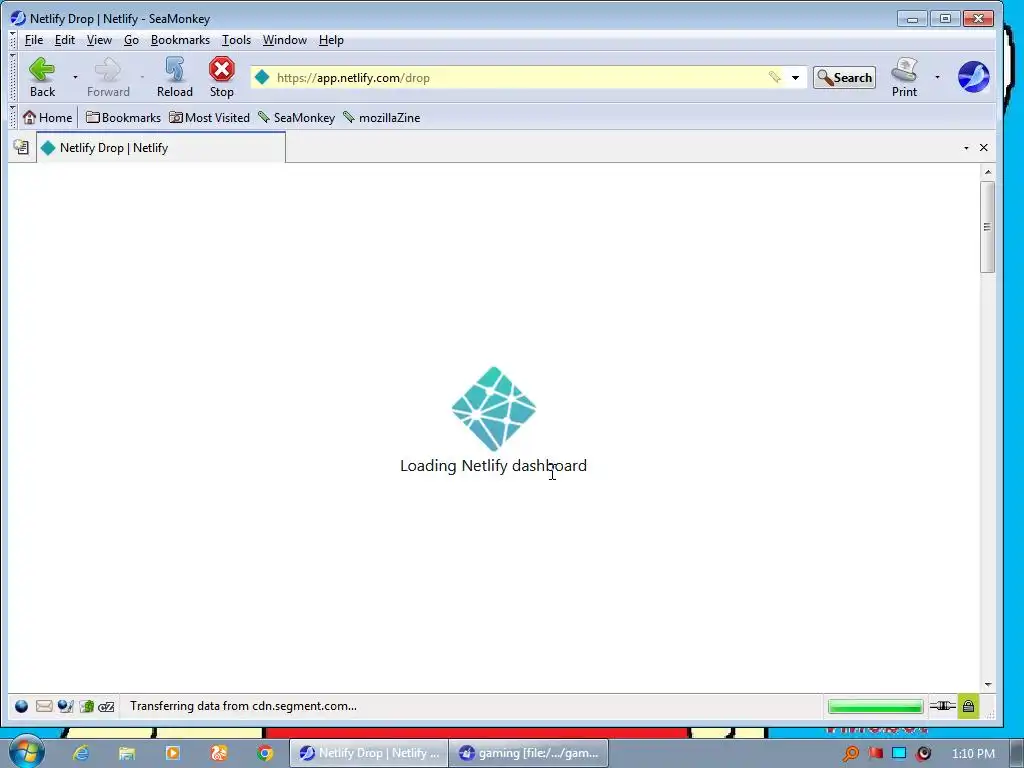
Task: Click the Search button
Action: [x=844, y=78]
